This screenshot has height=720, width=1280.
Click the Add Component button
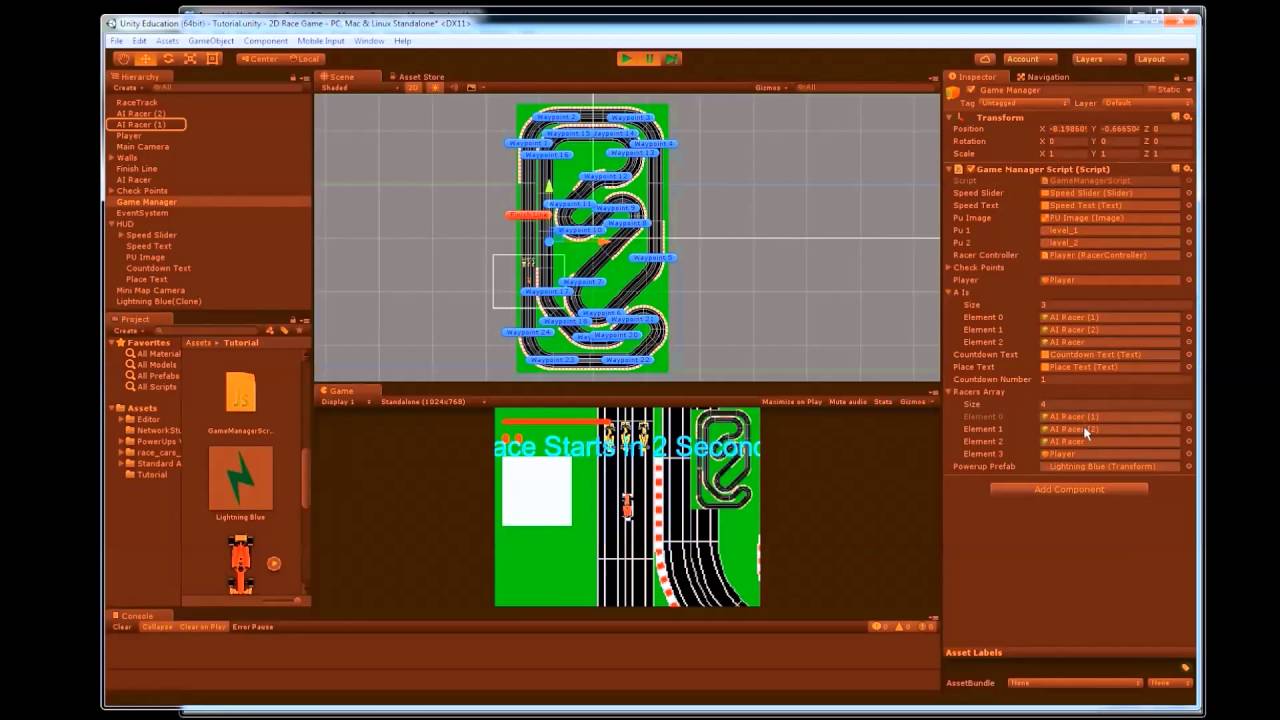1069,489
